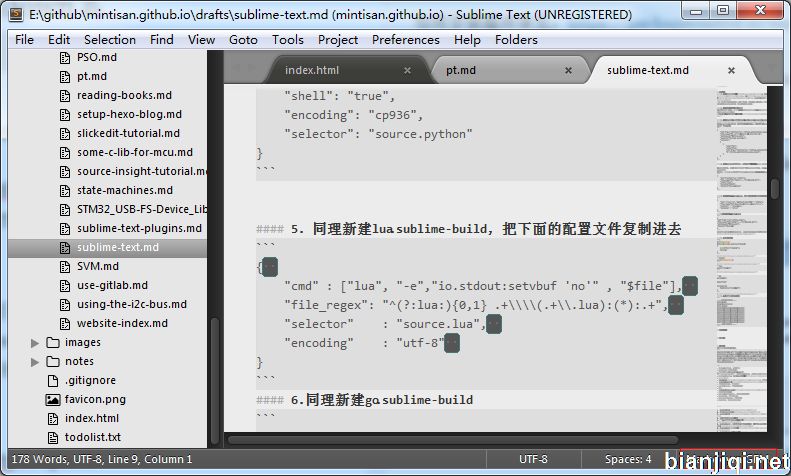Click the images folder icon
Viewport: 791px width, 476px height.
53,343
